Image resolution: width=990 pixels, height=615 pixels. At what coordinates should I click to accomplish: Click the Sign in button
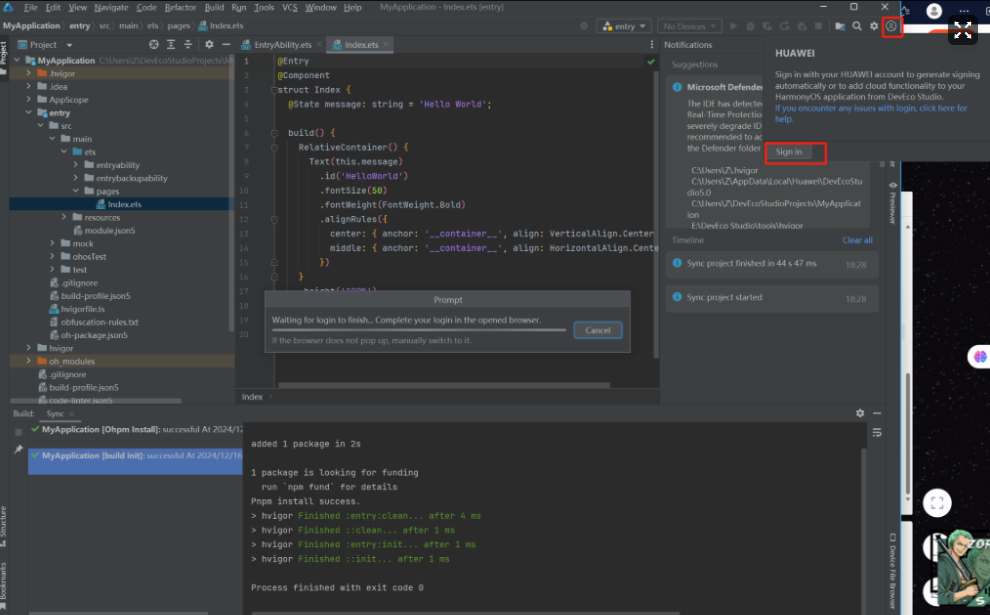(789, 152)
